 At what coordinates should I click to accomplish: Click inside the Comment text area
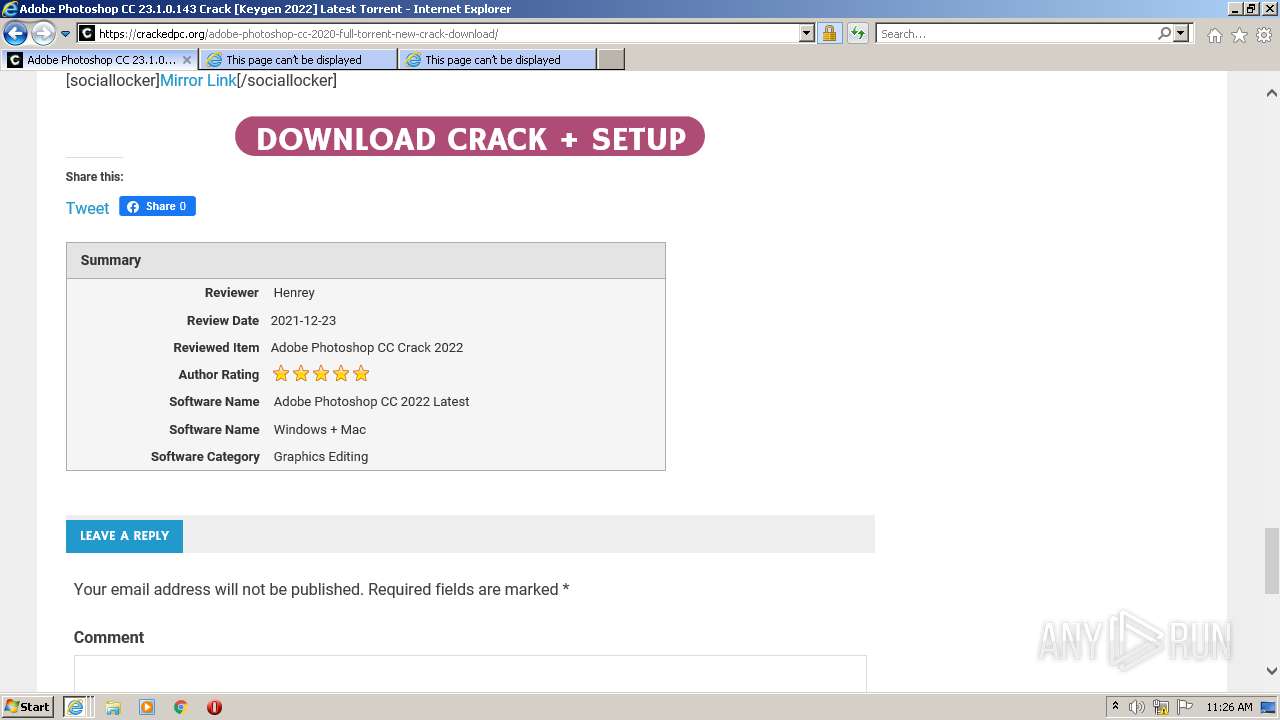[470, 673]
